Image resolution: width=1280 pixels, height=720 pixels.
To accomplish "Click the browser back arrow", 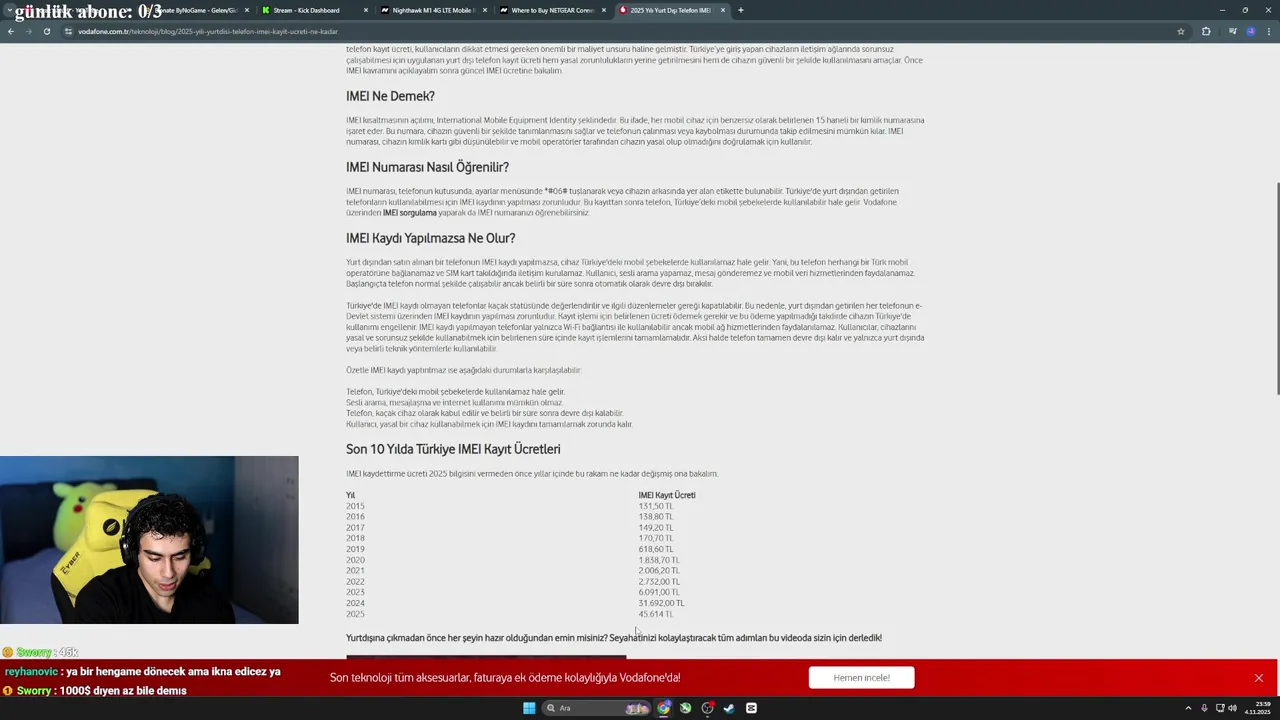I will (10, 31).
